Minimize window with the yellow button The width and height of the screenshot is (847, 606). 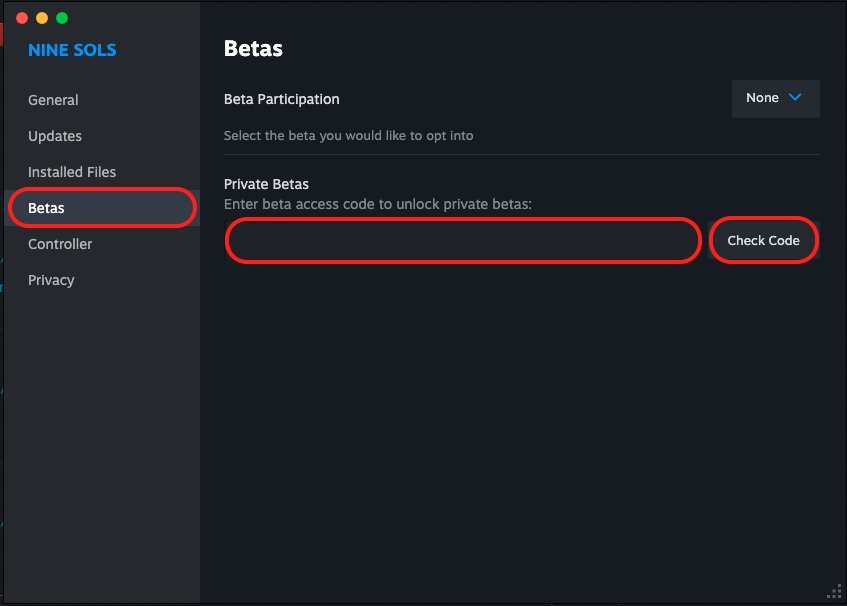pos(42,18)
